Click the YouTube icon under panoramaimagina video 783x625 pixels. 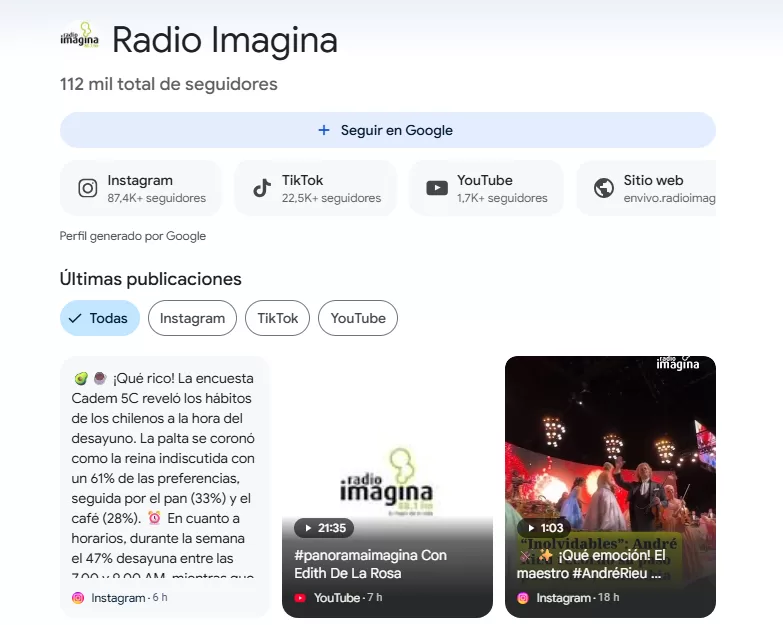click(300, 598)
